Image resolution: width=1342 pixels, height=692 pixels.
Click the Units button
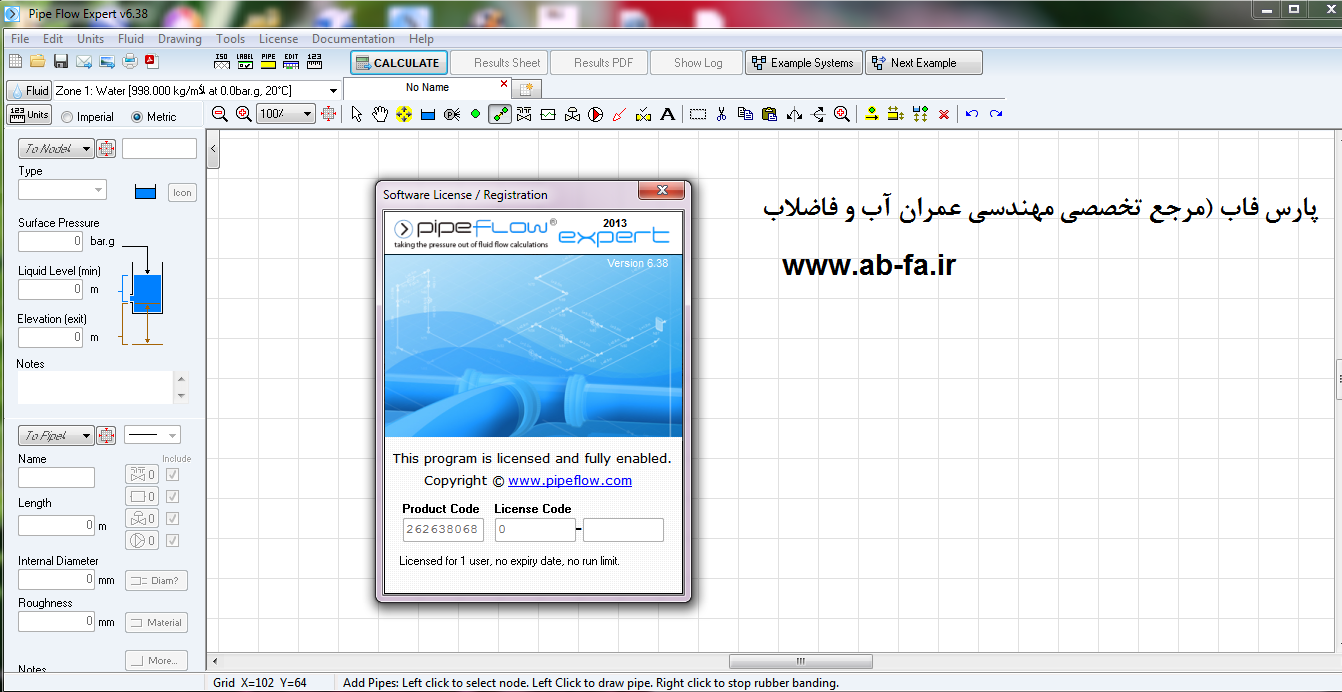pos(29,115)
